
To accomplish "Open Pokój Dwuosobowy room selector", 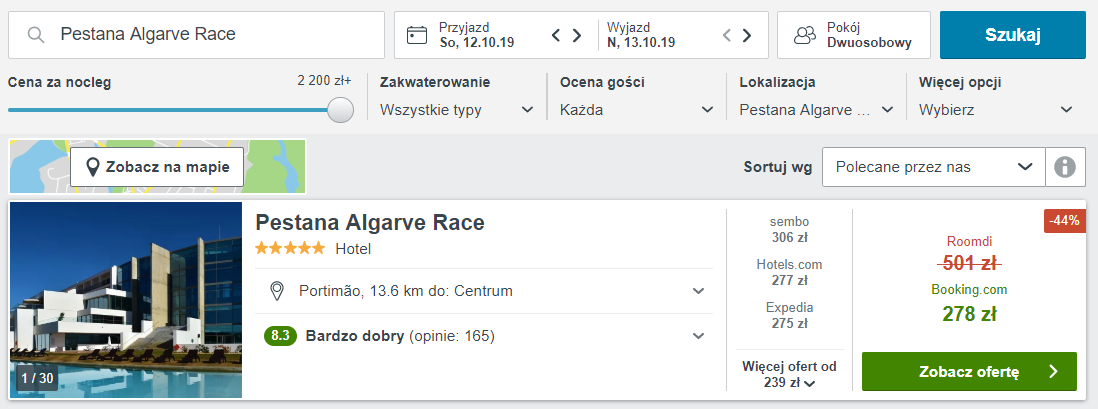I will click(x=854, y=35).
